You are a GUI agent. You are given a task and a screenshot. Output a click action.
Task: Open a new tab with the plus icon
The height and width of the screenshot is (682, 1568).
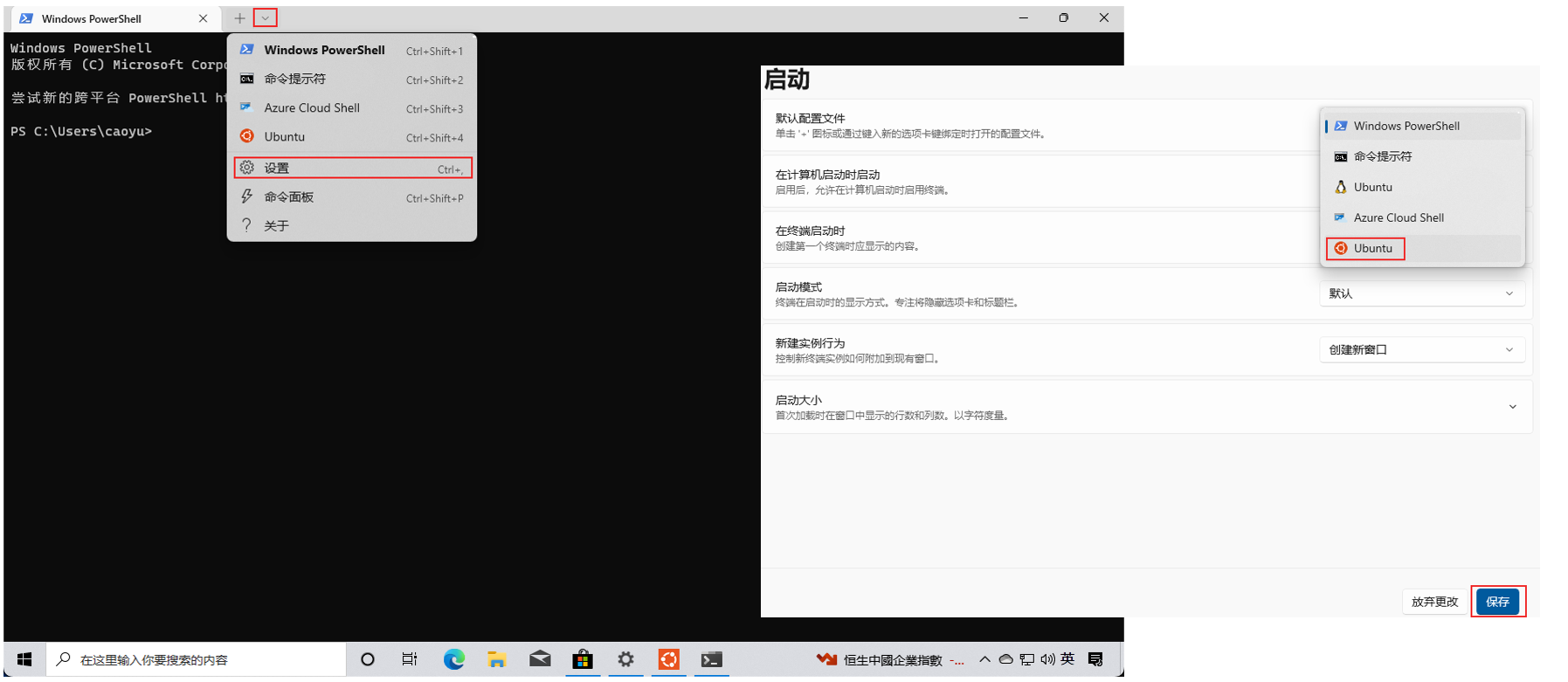(x=239, y=18)
